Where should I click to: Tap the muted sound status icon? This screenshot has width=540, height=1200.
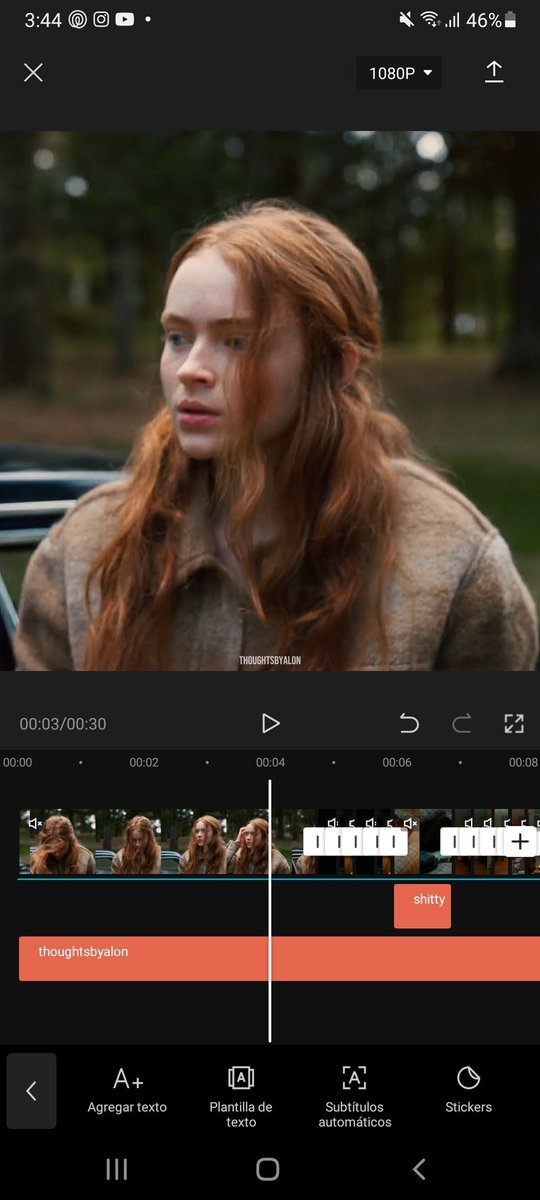click(407, 20)
